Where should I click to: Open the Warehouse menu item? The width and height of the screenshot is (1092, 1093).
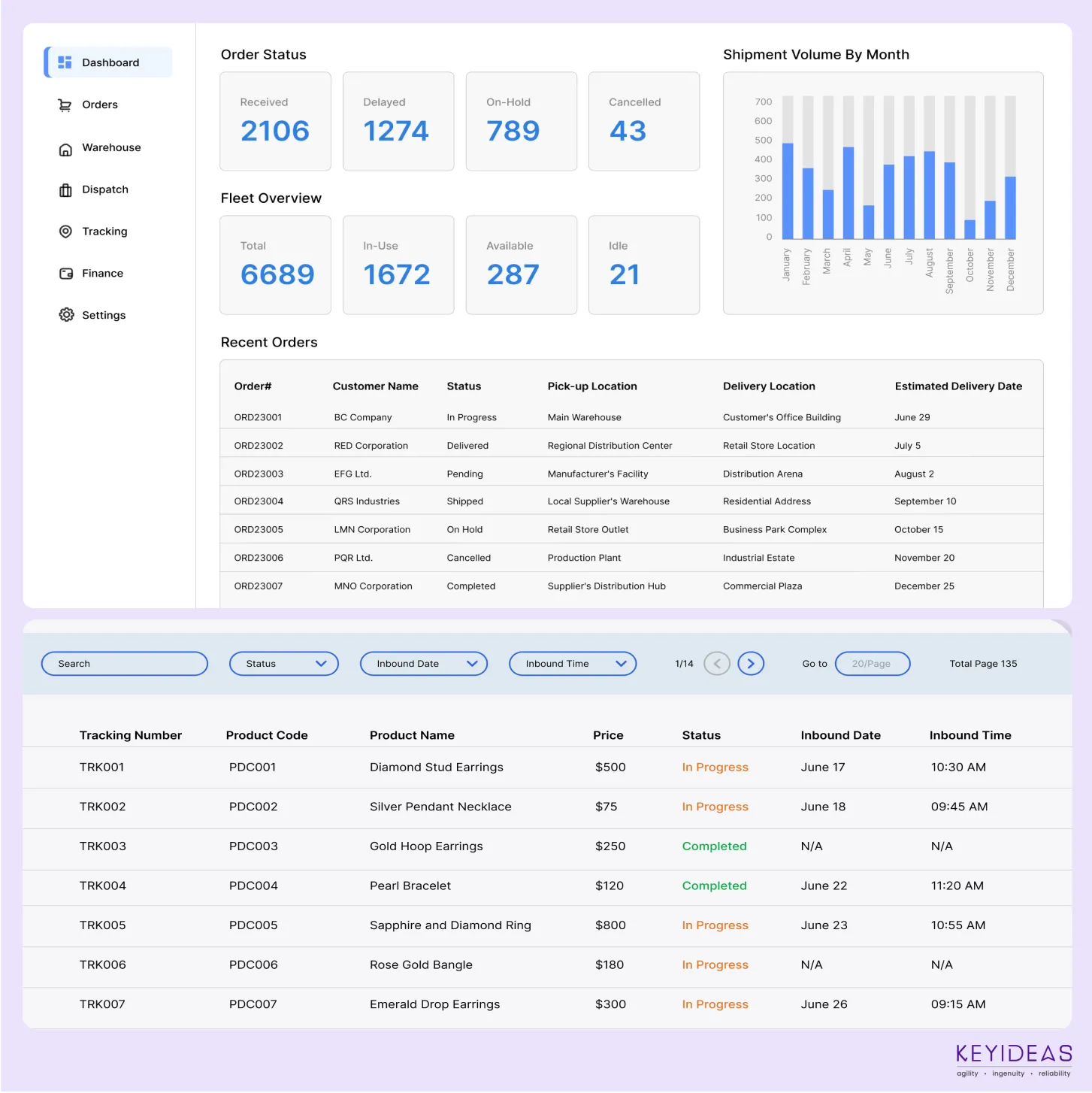[x=111, y=148]
